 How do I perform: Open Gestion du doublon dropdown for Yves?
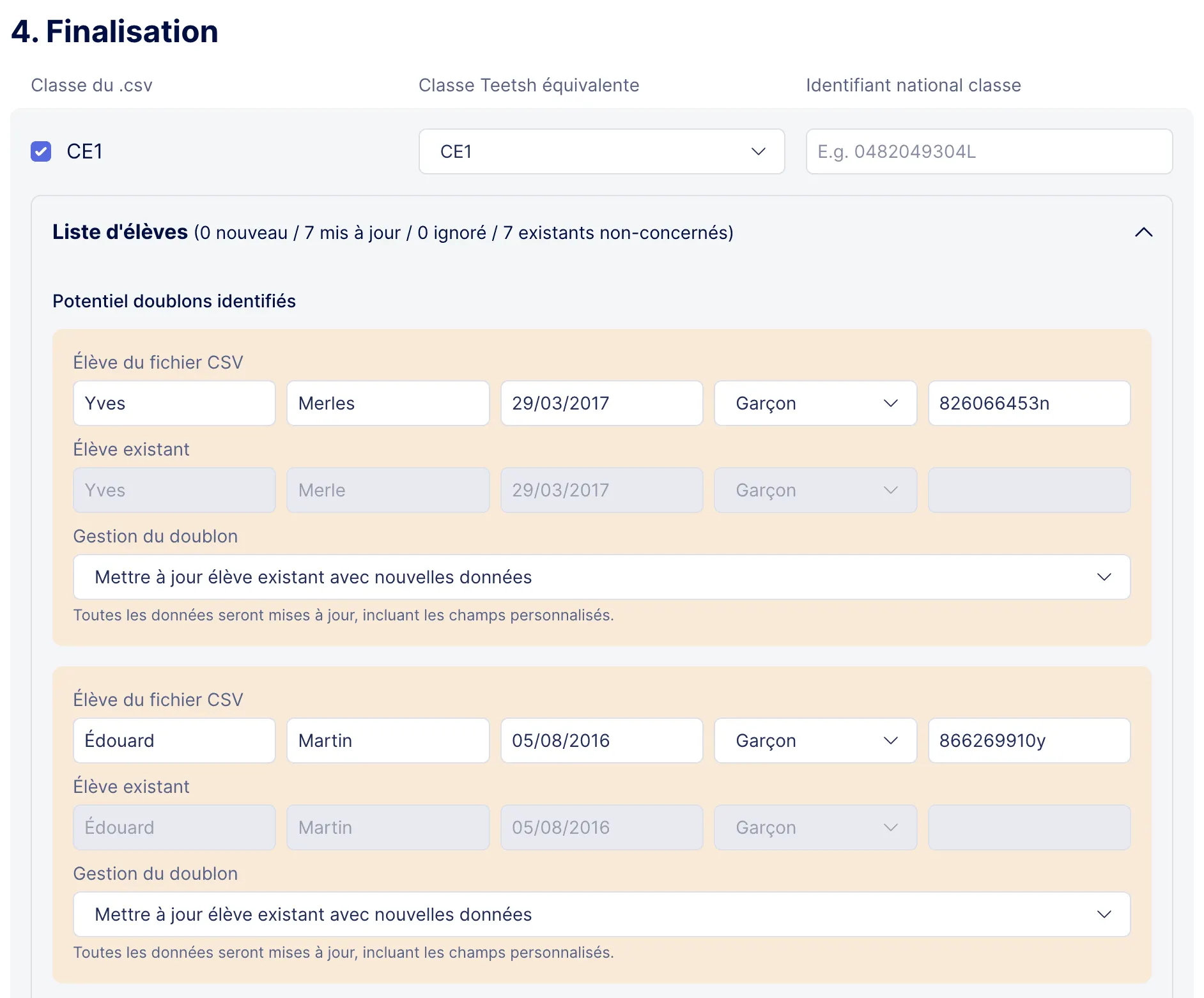[601, 577]
